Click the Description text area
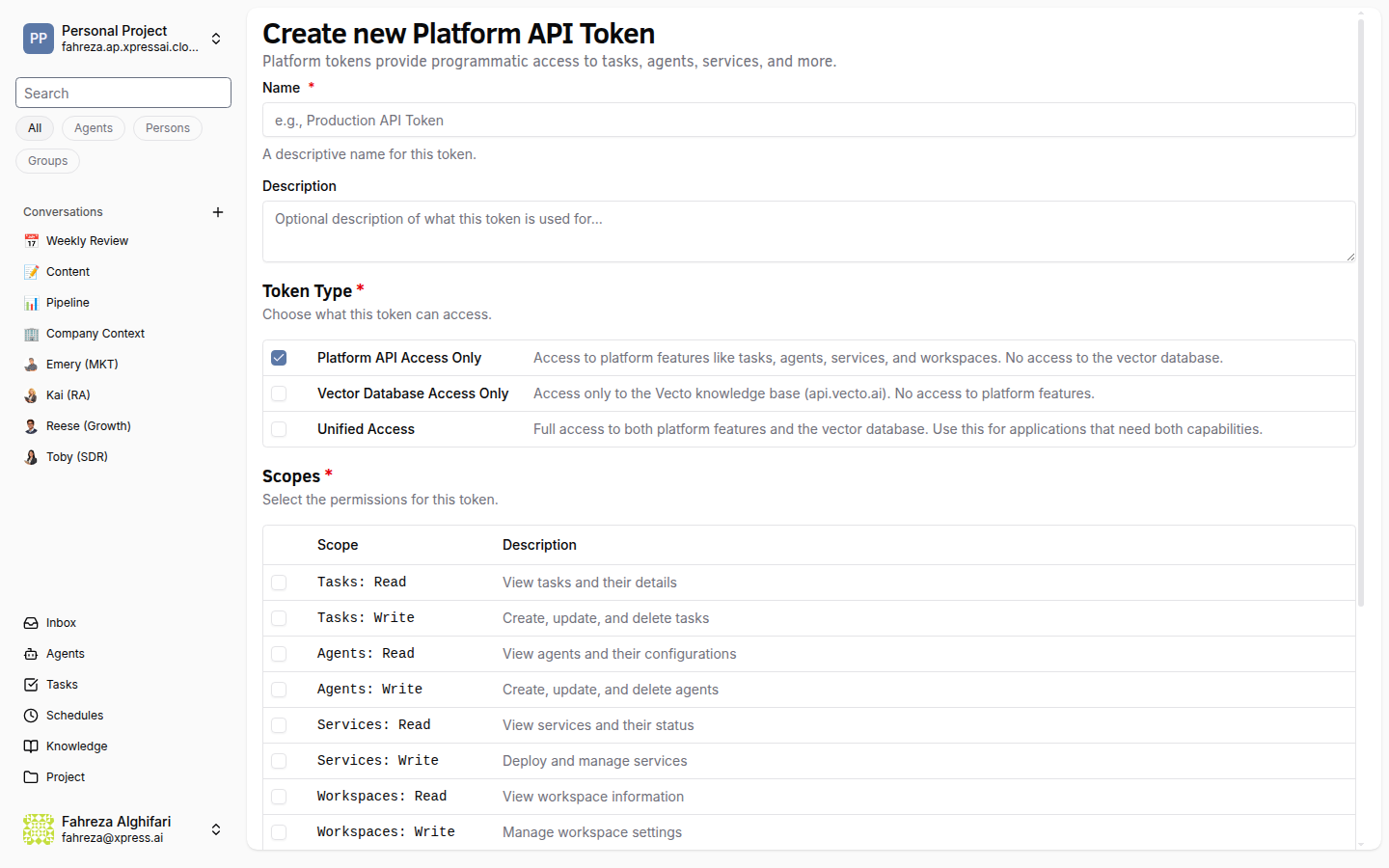1389x868 pixels. pos(808,231)
